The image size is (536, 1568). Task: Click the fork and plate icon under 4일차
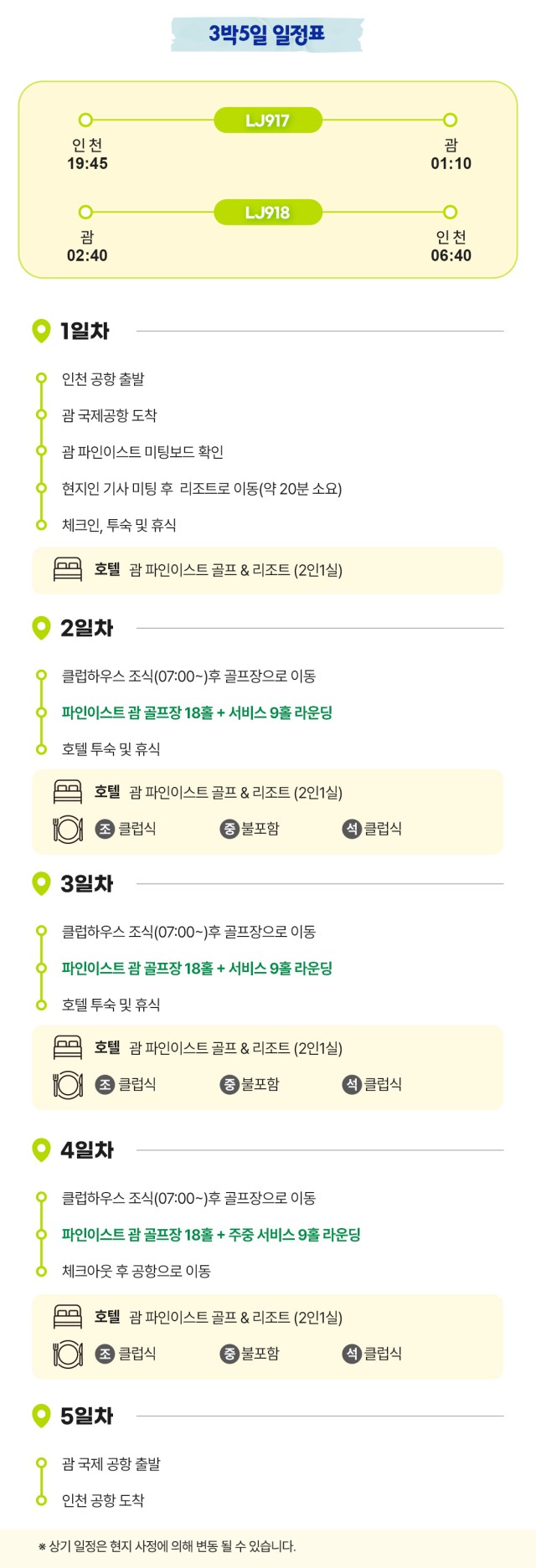68,1354
